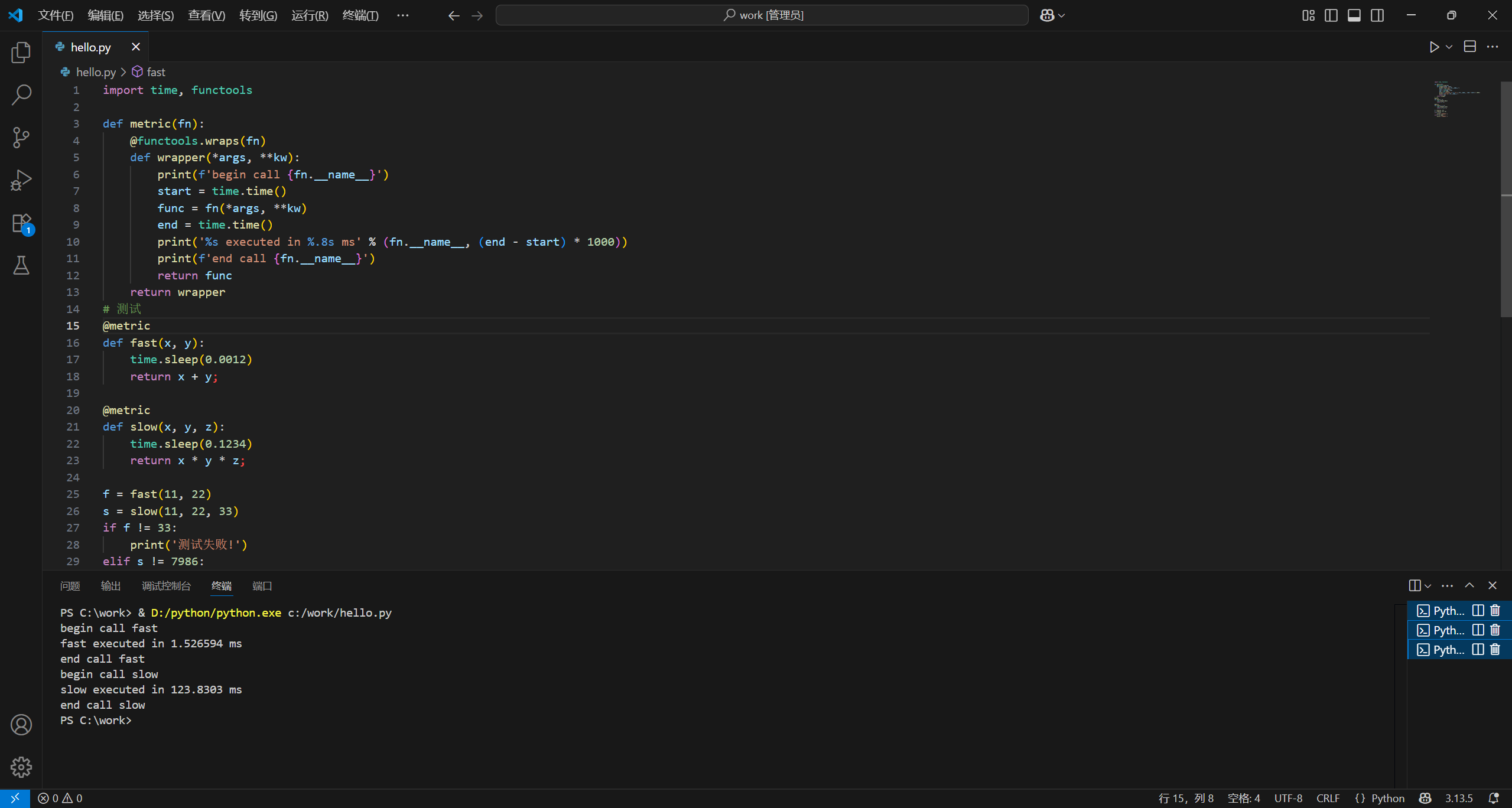Open the Copilot dropdown chevron in title bar

(1062, 16)
